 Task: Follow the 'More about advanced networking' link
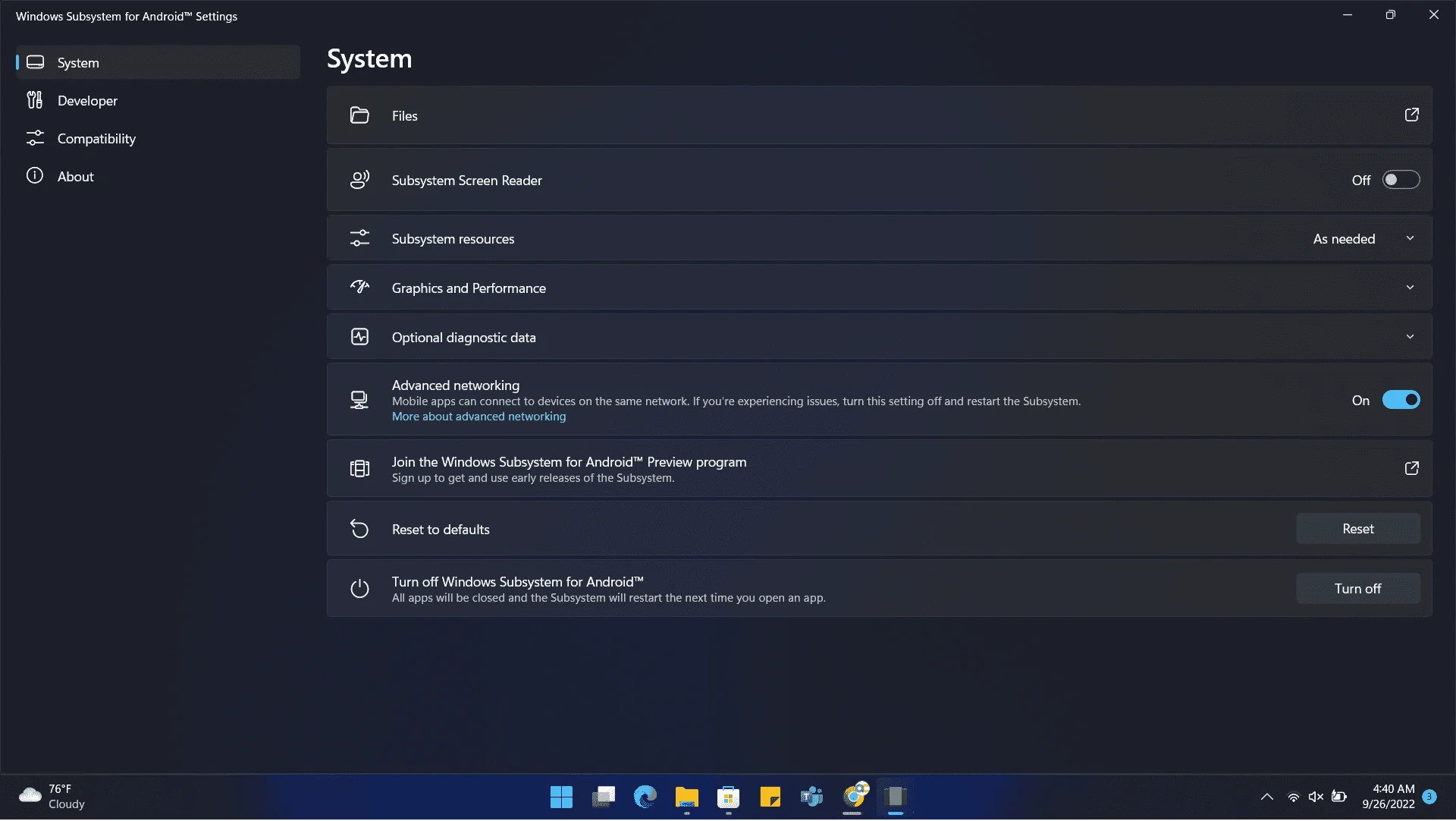coord(479,417)
